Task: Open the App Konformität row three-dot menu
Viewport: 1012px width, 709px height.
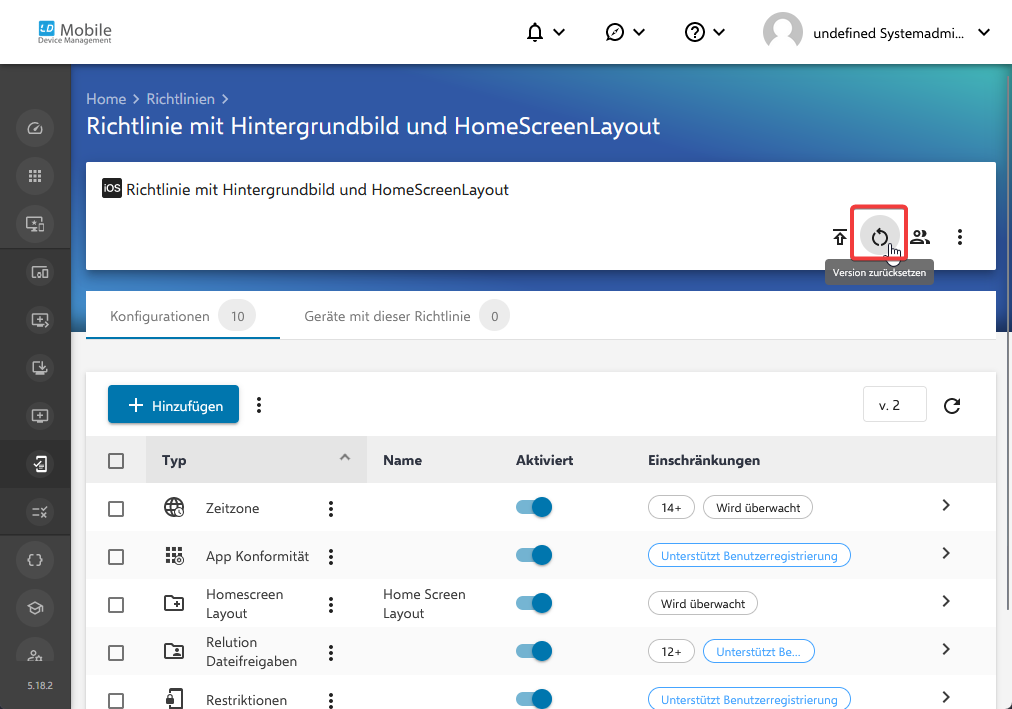Action: click(330, 556)
